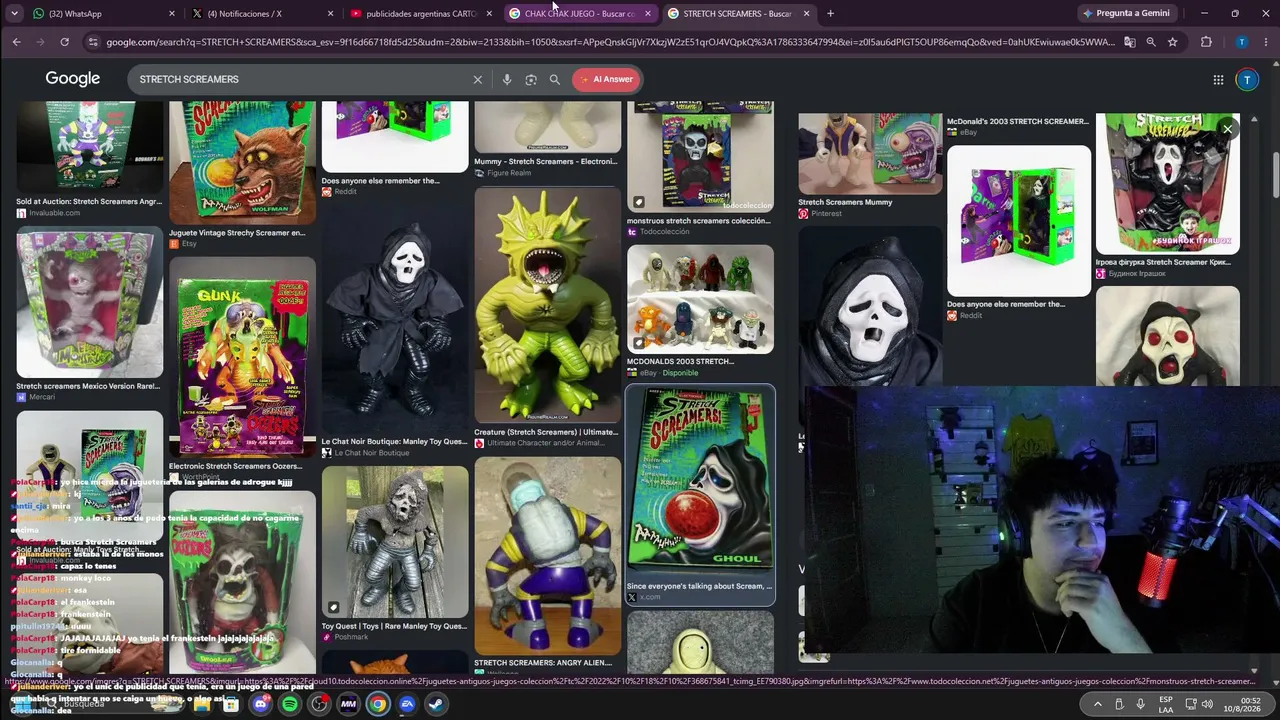Open the Stretch Screamers Mummy Pinterest image
Screen dimensions: 1280x720
point(870,153)
